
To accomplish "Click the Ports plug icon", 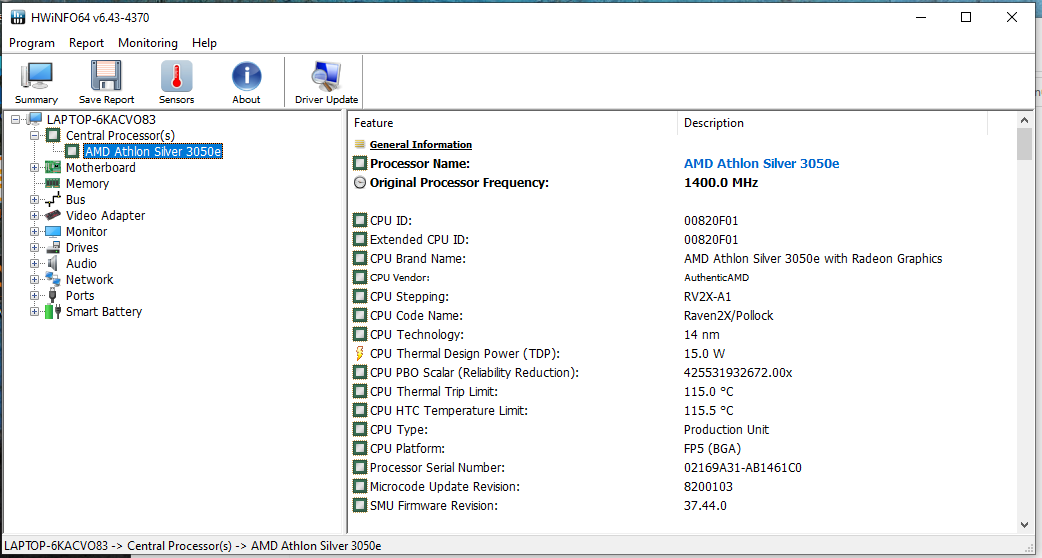I will click(52, 295).
